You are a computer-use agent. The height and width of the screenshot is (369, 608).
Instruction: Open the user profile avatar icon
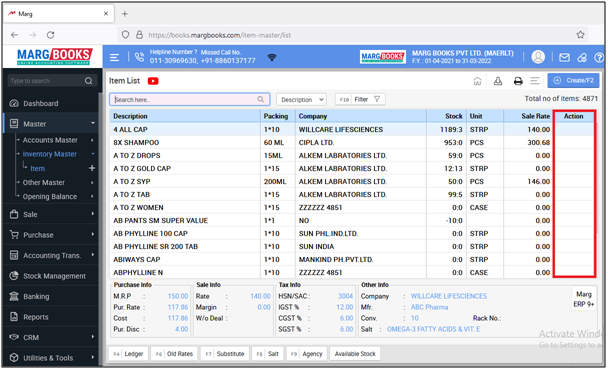click(538, 57)
